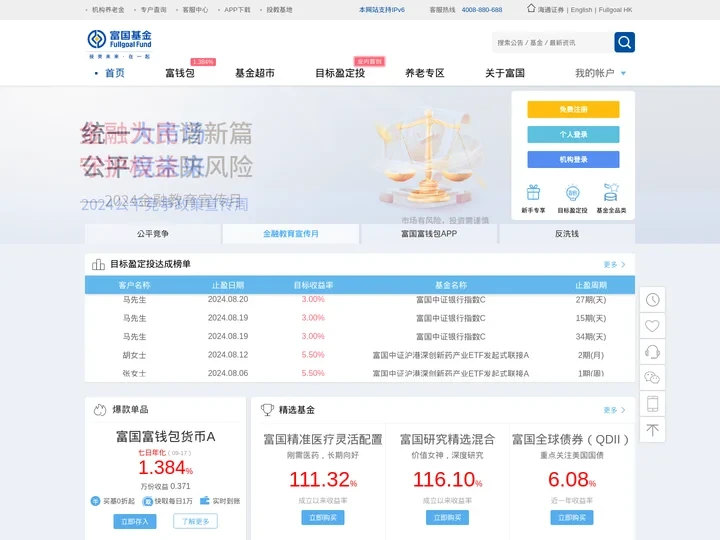This screenshot has width=720, height=540.
Task: Switch to 公平竞争 banner tab
Action: [153, 234]
